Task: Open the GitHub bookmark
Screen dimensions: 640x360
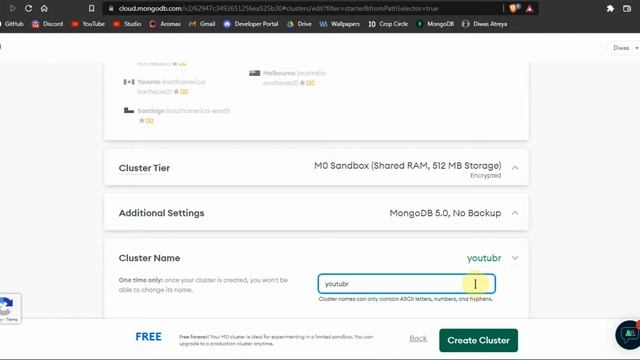Action: pyautogui.click(x=12, y=24)
